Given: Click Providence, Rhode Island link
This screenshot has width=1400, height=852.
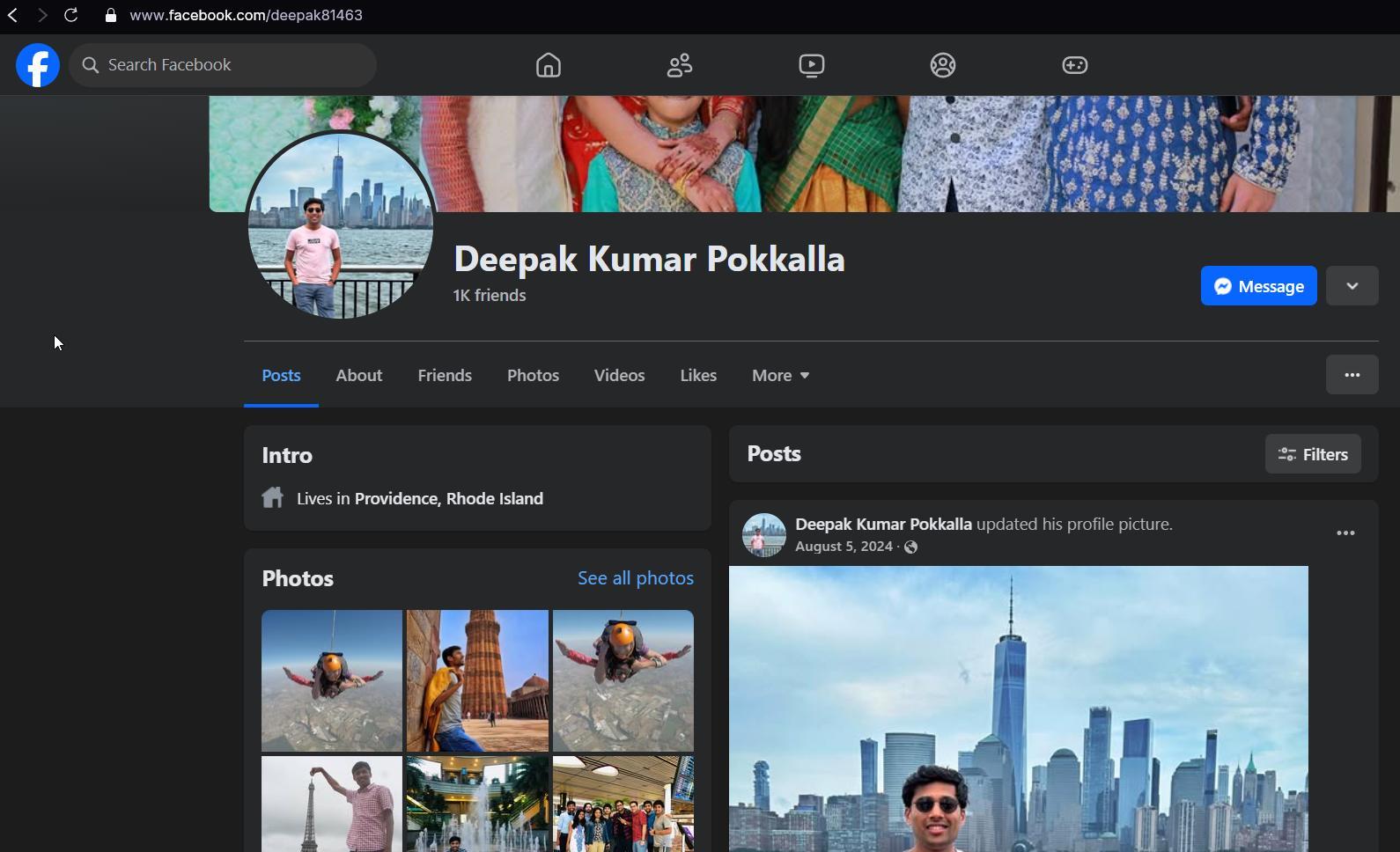Looking at the screenshot, I should [x=449, y=499].
